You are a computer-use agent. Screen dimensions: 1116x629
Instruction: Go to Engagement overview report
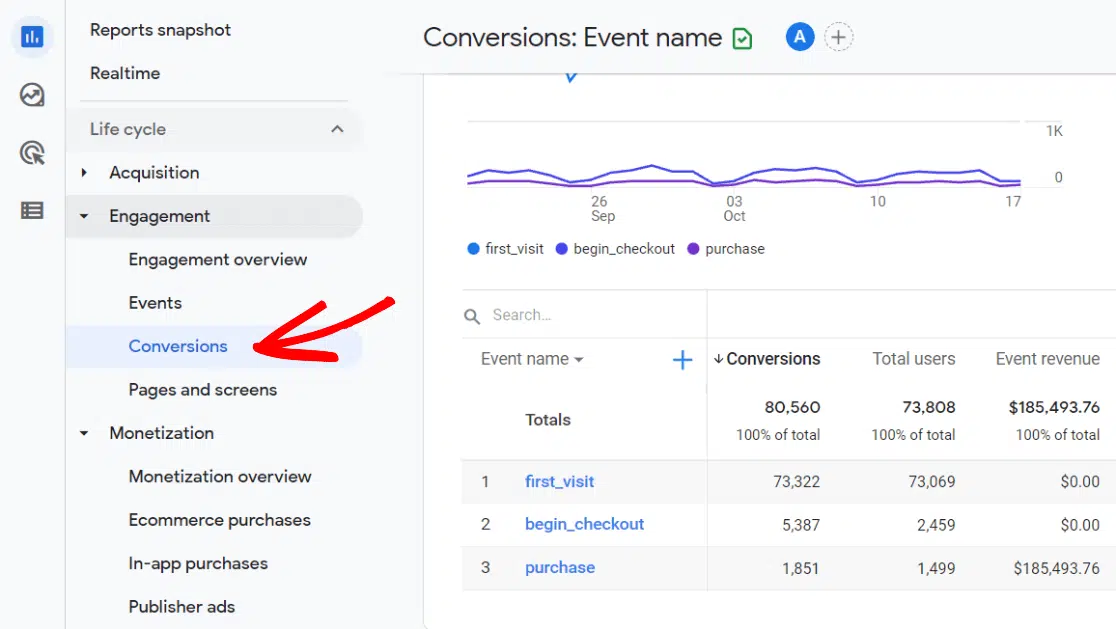click(x=217, y=259)
